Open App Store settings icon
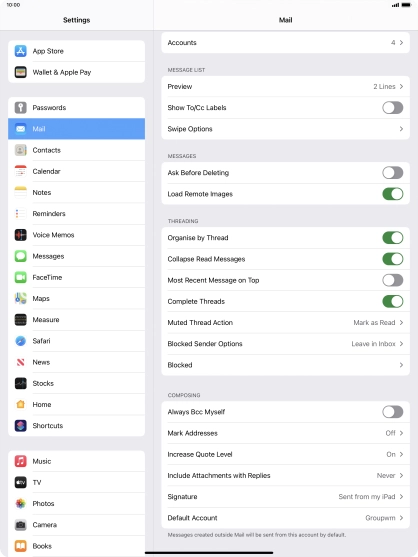Viewport: 418px width, 557px height. click(21, 51)
